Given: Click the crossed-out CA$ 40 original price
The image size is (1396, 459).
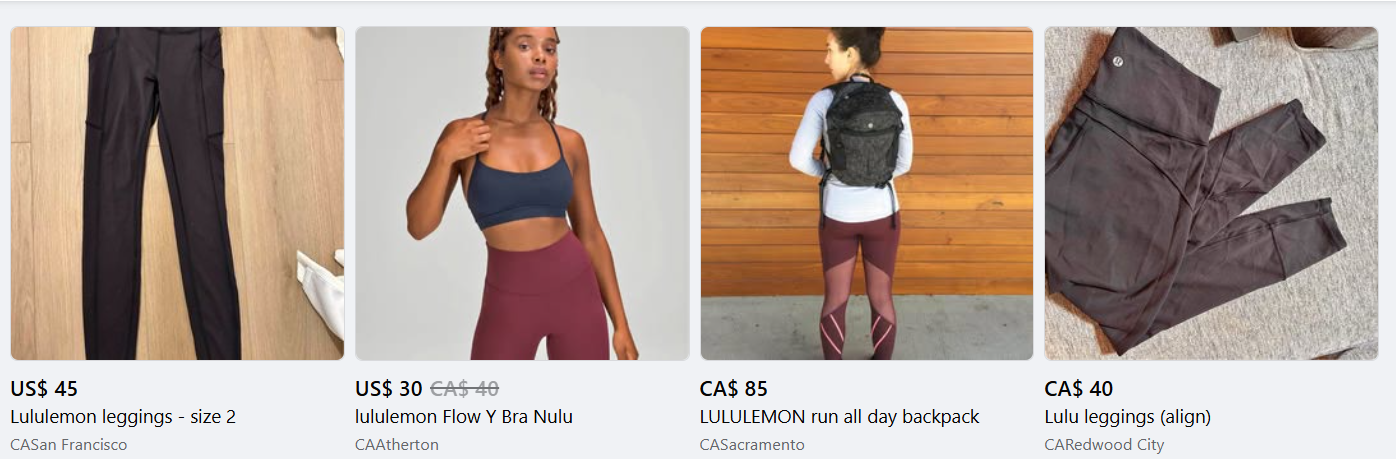Looking at the screenshot, I should tap(464, 389).
